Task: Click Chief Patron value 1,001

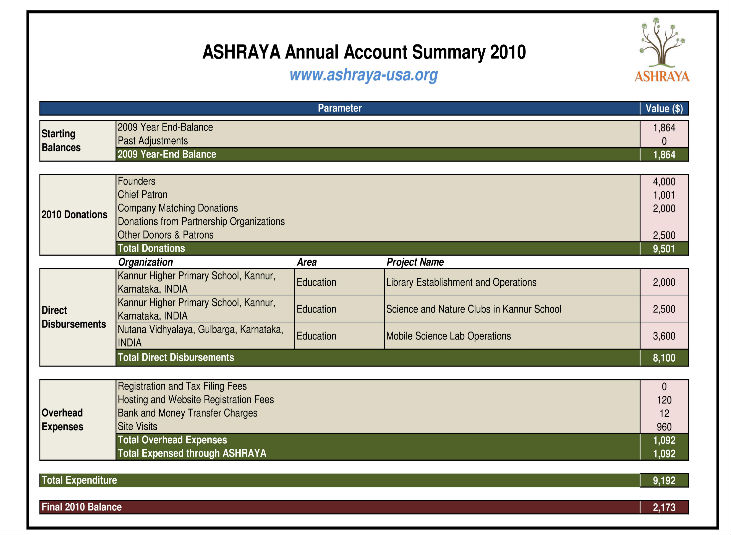Action: [x=664, y=195]
